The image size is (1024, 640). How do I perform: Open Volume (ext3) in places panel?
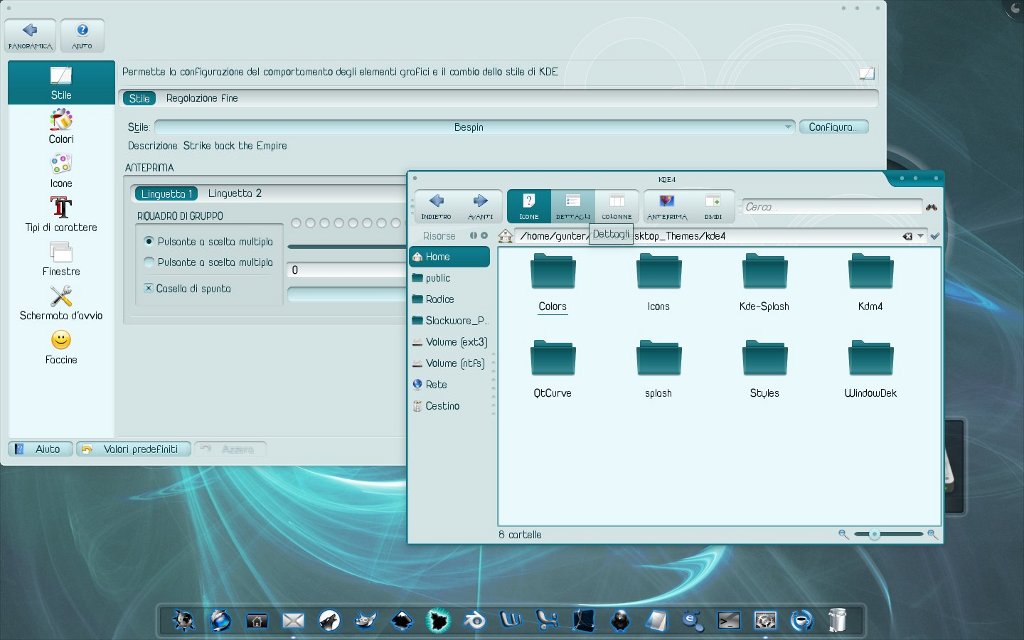tap(449, 342)
